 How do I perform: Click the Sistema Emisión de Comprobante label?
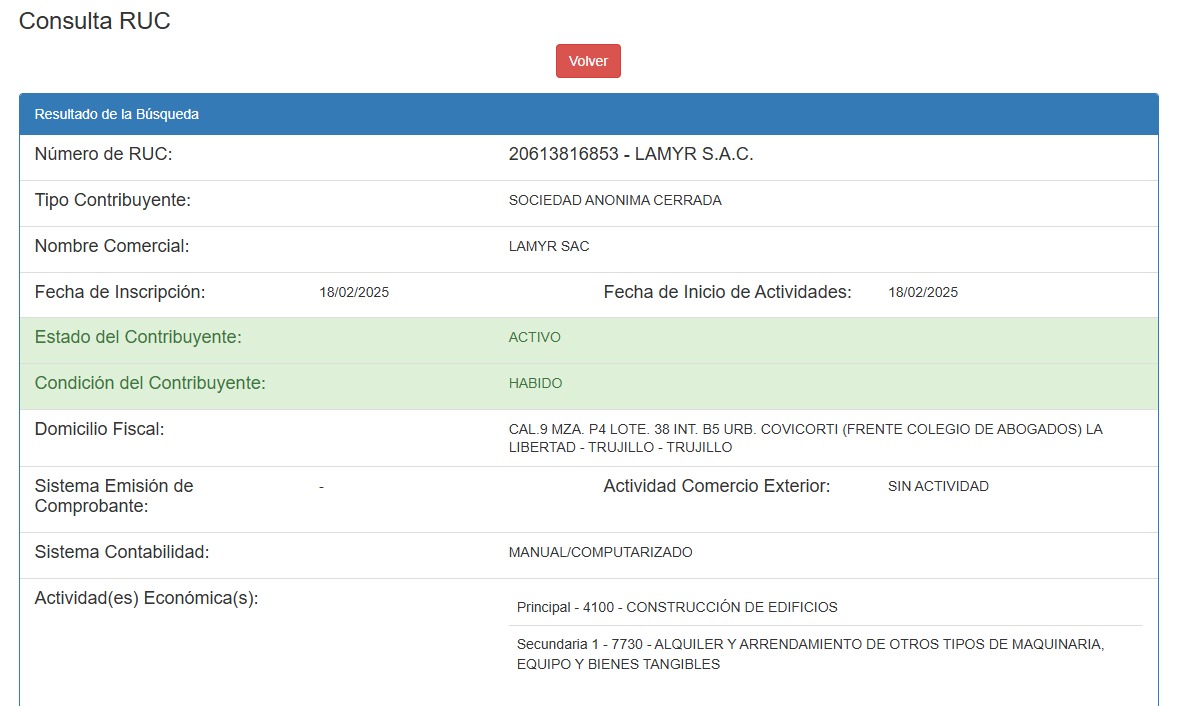click(x=114, y=496)
